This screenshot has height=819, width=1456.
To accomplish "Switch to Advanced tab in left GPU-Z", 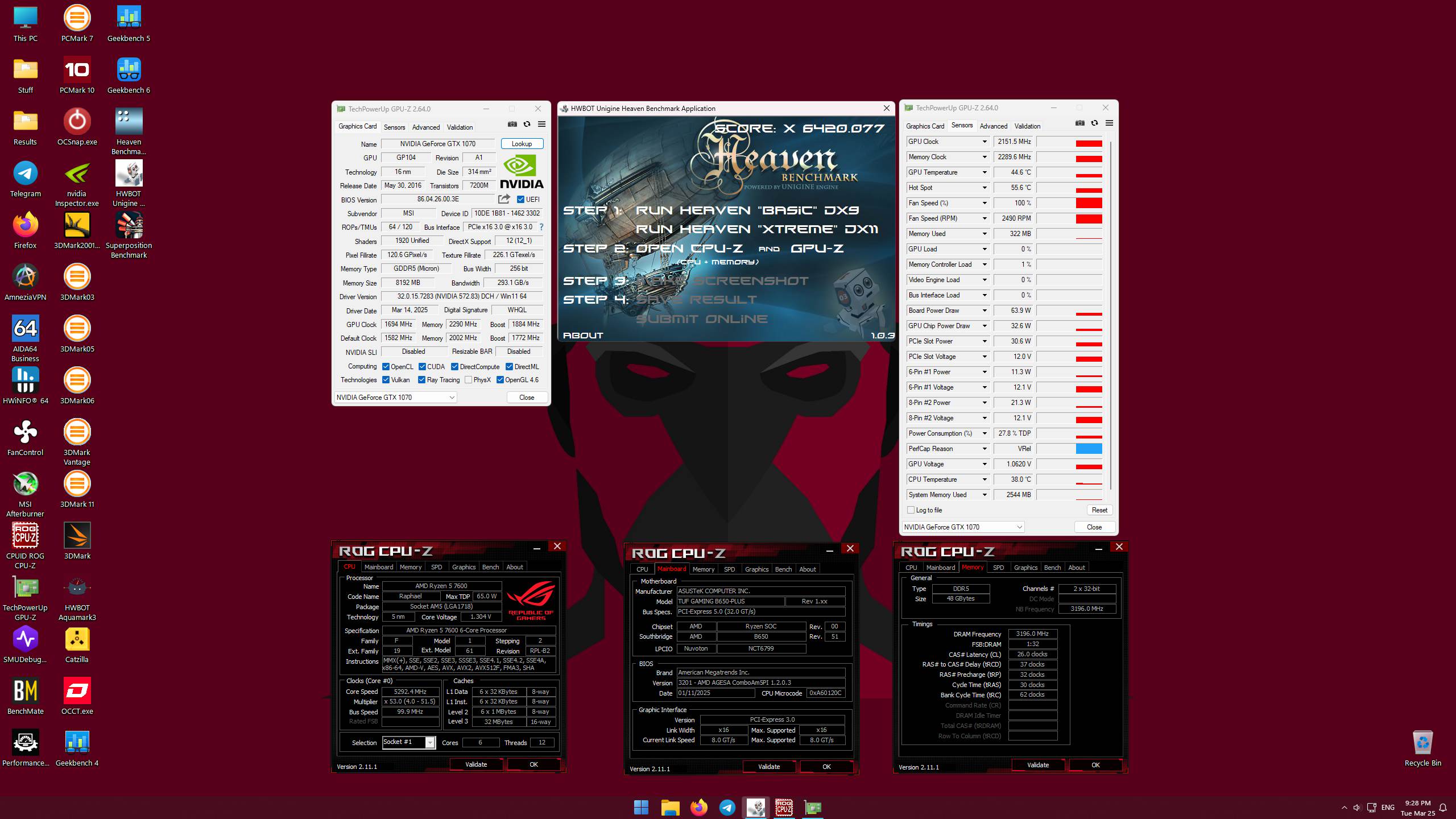I will tap(426, 127).
